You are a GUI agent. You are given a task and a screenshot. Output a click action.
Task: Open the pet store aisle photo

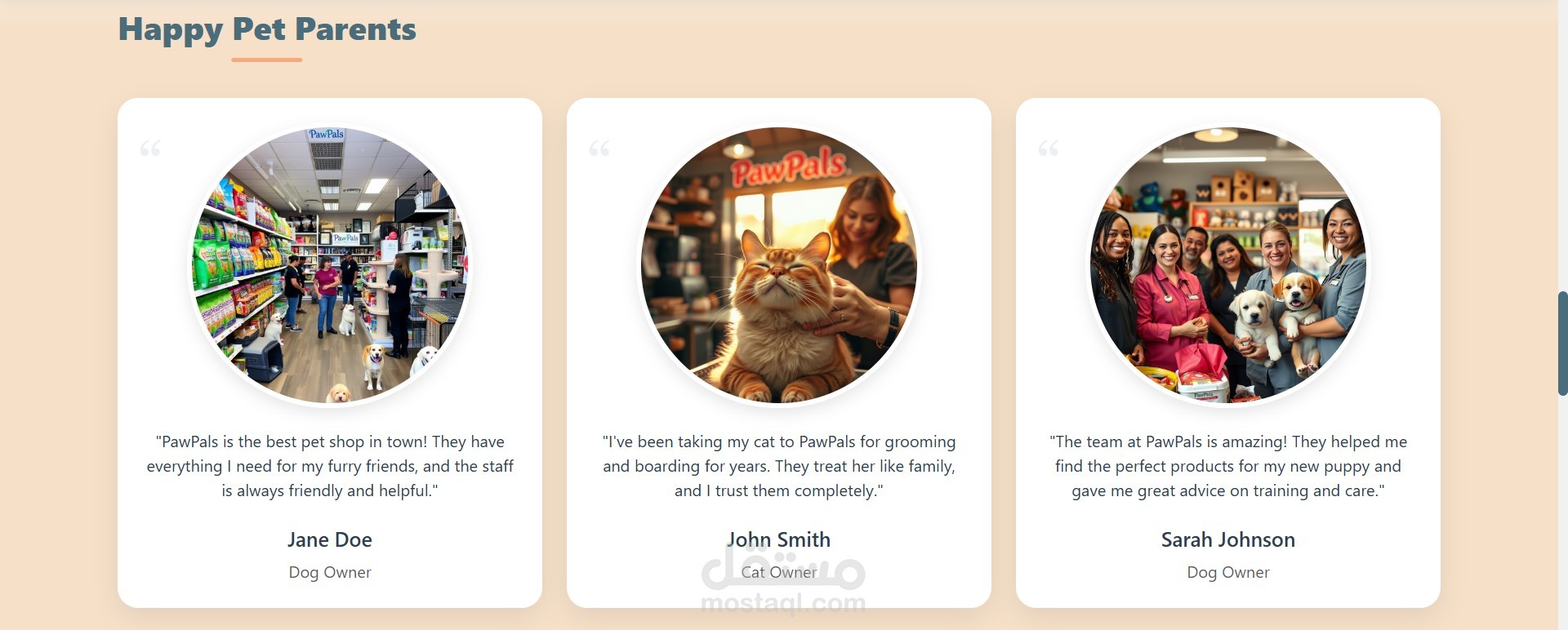click(330, 265)
